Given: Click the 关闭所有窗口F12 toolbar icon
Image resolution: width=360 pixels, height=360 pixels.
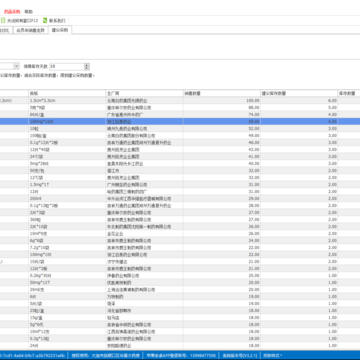Looking at the screenshot, I should (x=3, y=20).
